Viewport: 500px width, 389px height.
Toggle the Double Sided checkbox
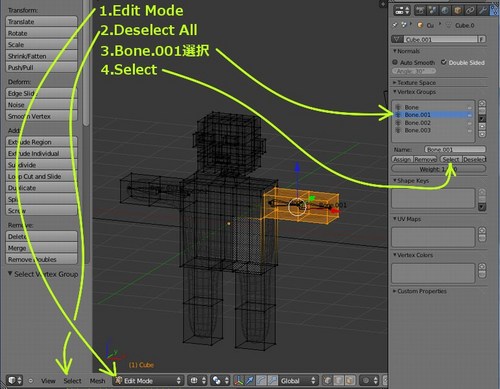[x=444, y=62]
